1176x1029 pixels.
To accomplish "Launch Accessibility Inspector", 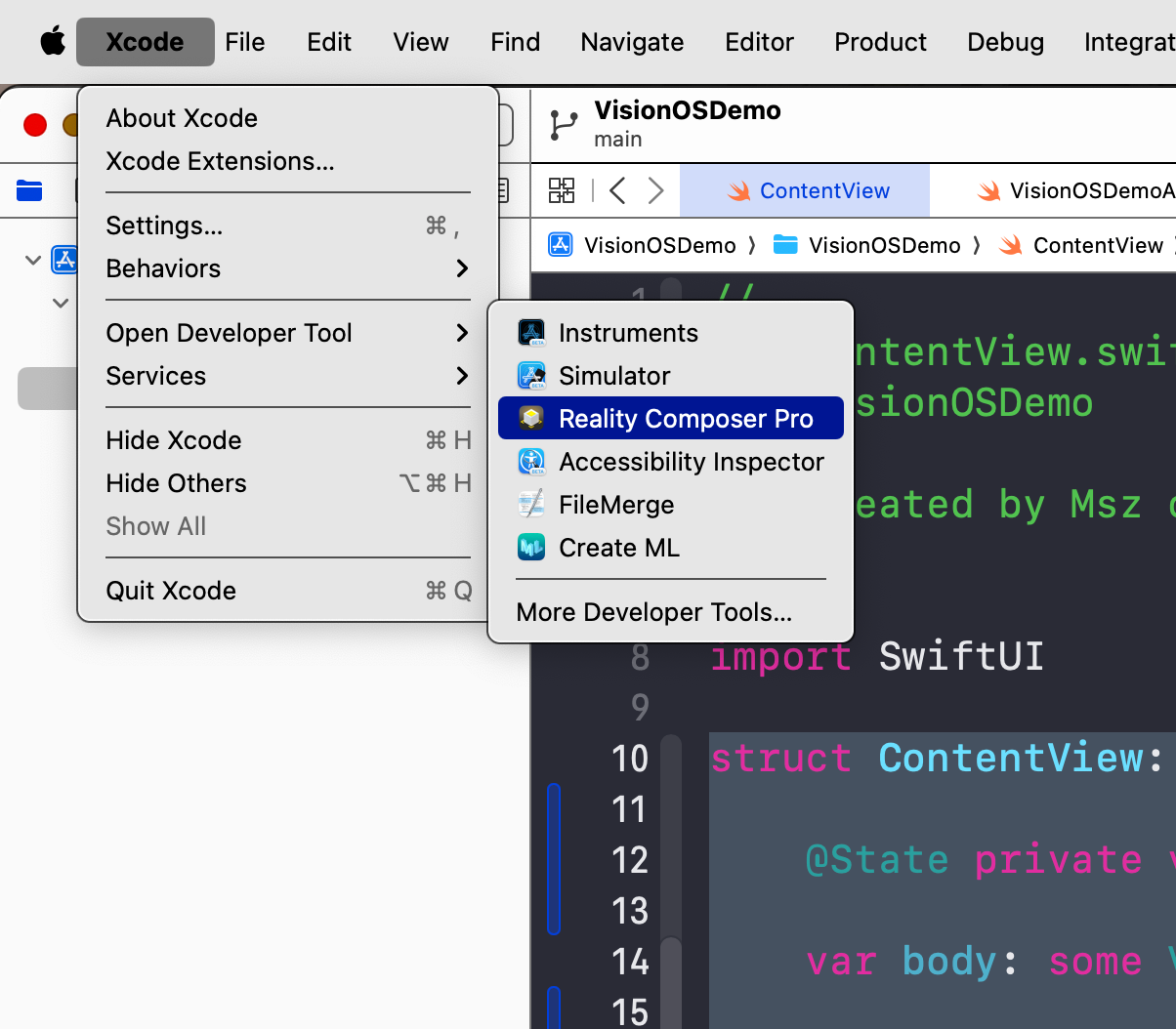I will coord(671,462).
